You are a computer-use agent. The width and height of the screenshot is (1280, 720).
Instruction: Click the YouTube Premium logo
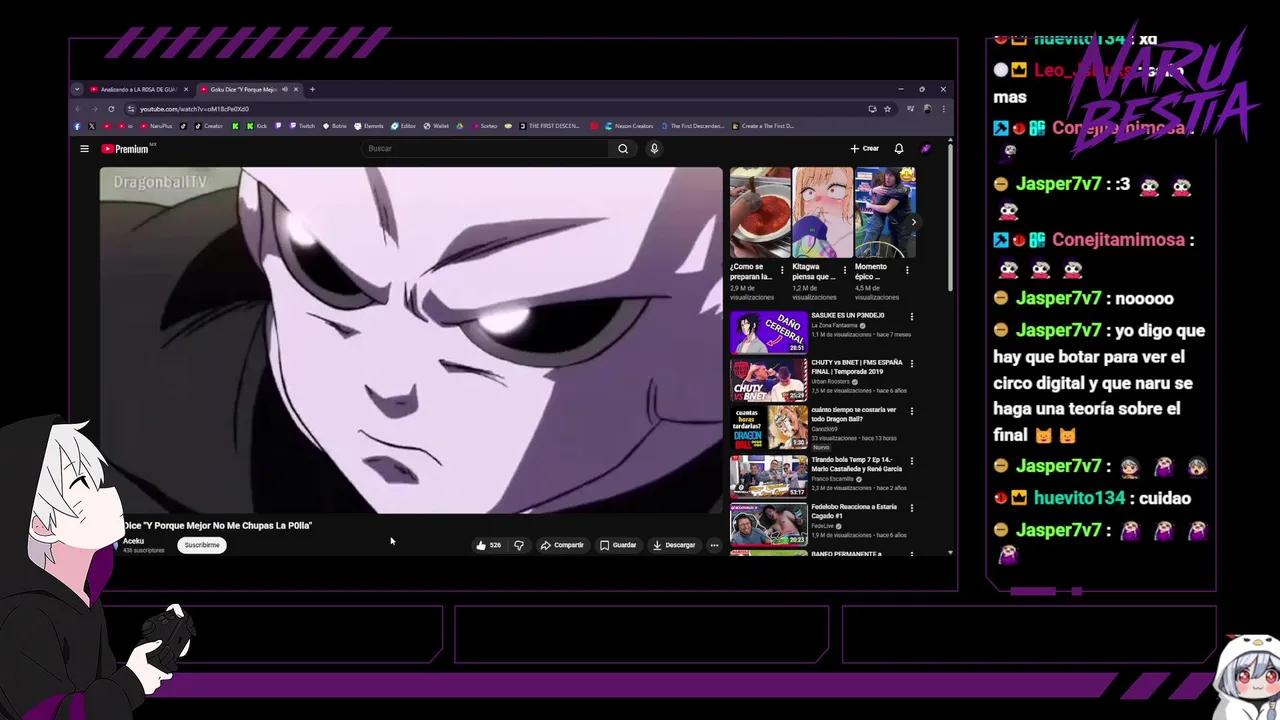click(x=125, y=148)
